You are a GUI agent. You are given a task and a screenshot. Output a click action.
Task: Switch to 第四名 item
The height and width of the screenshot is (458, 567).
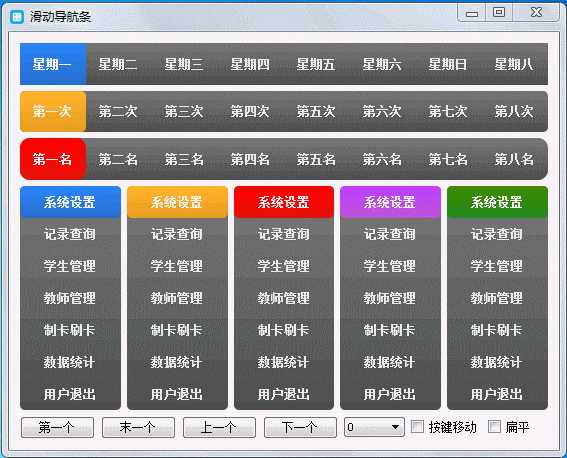point(250,159)
